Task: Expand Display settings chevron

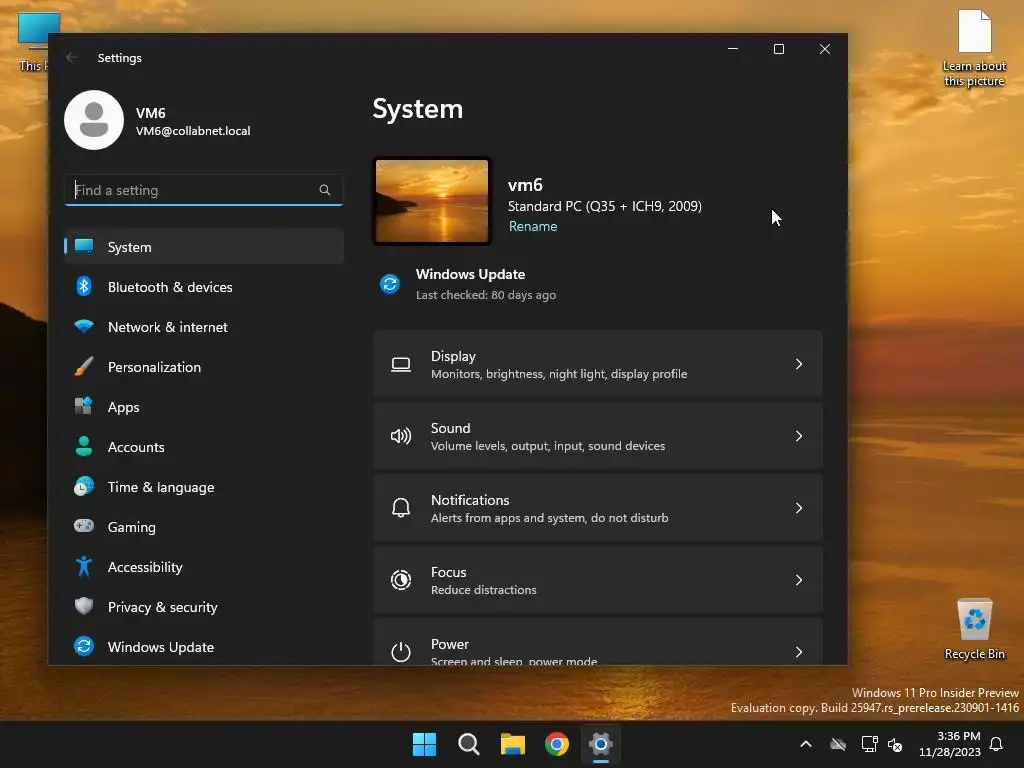Action: 799,364
